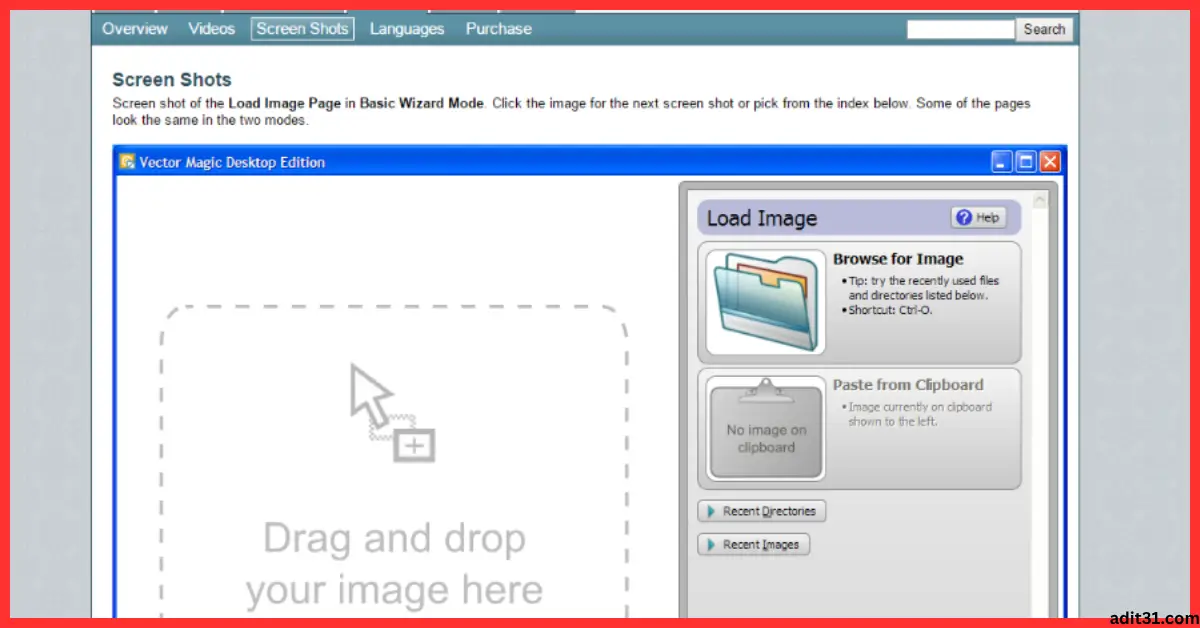Click the Browse for Image heading
This screenshot has height=628, width=1200.
pyautogui.click(x=898, y=259)
